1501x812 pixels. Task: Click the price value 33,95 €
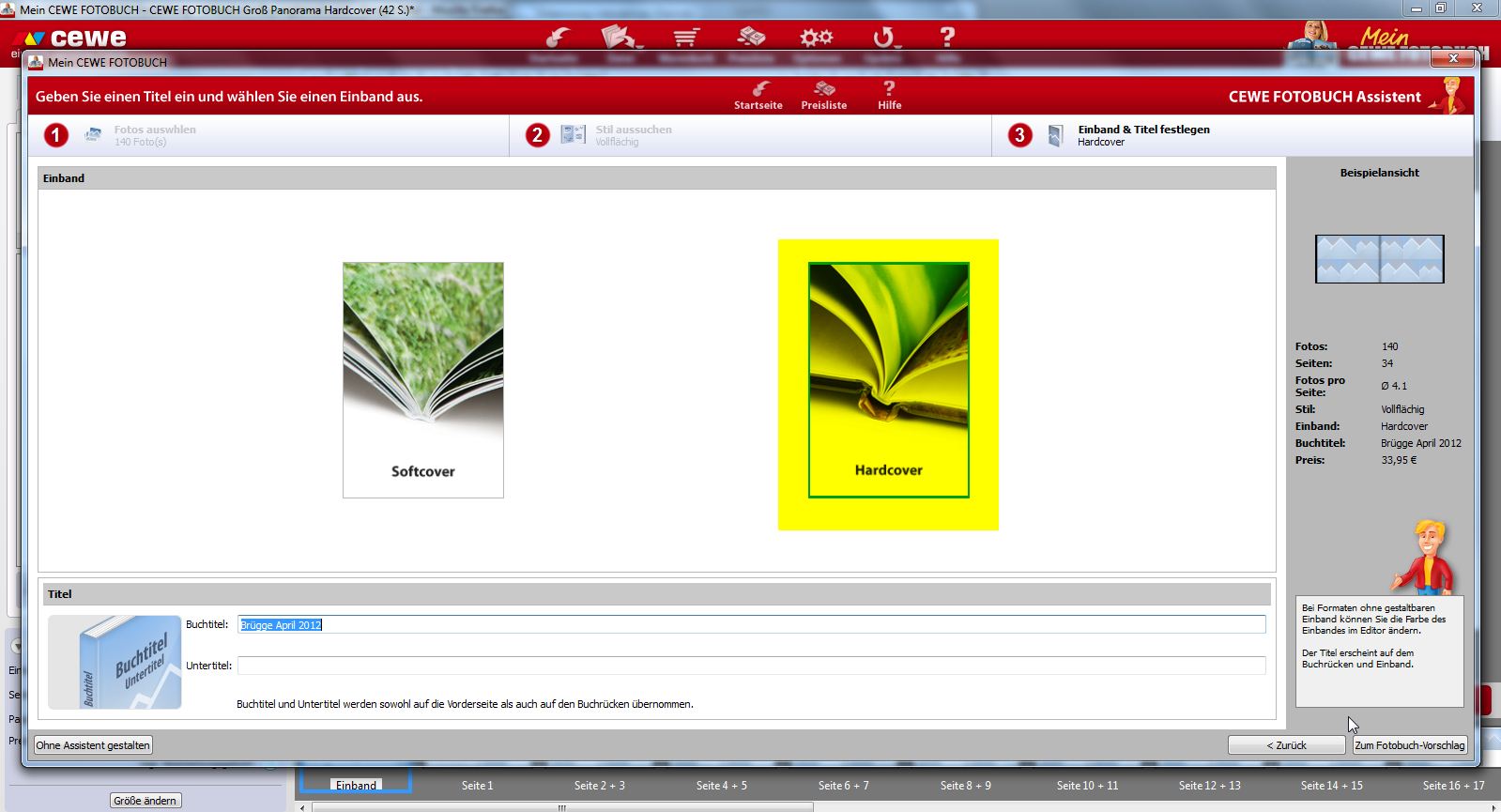pyautogui.click(x=1399, y=460)
